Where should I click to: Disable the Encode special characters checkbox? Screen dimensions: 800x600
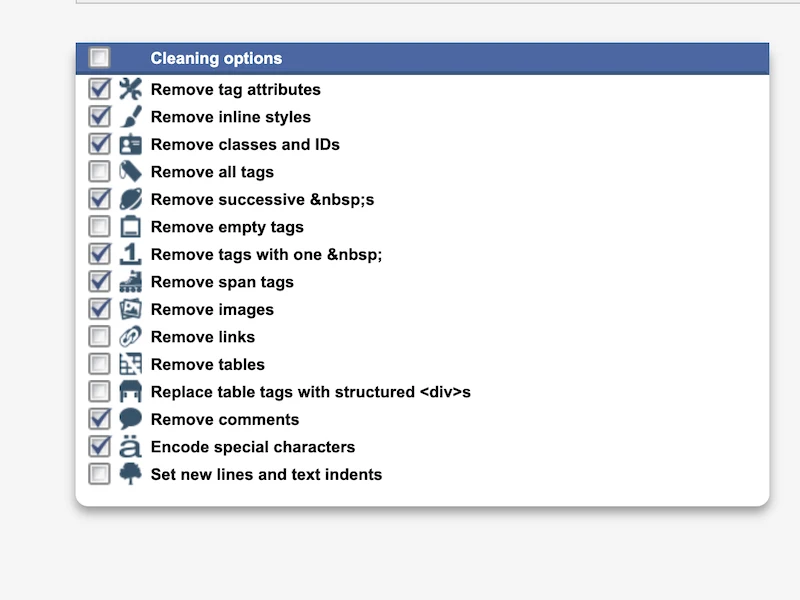[x=99, y=447]
